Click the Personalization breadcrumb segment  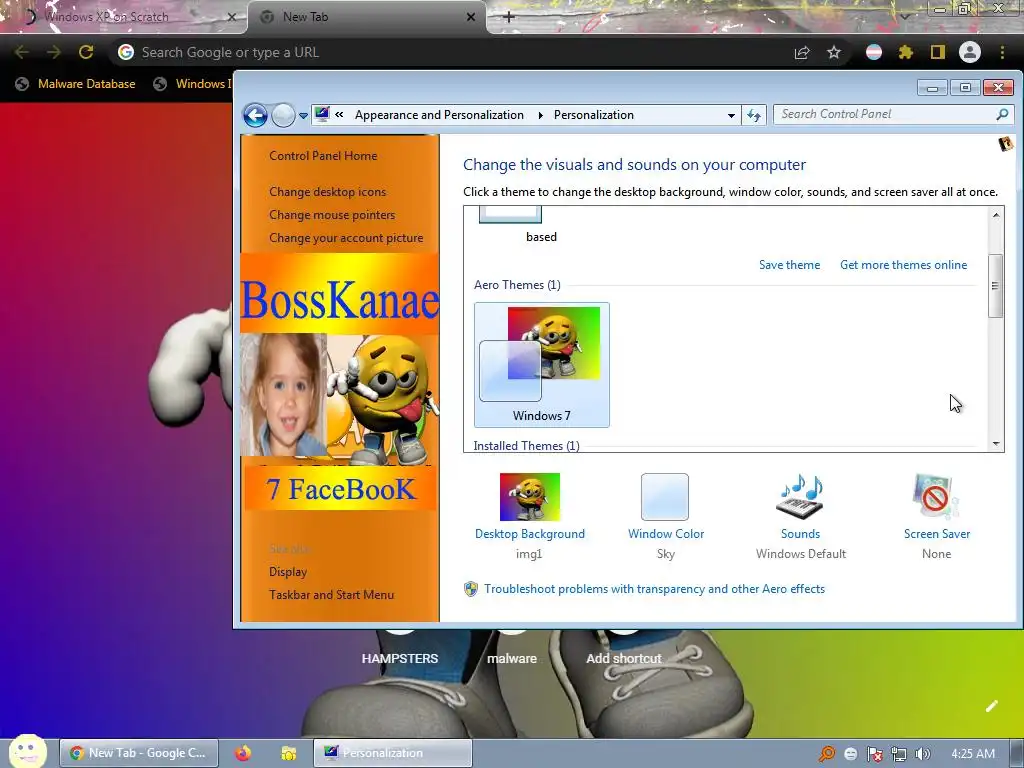point(594,115)
